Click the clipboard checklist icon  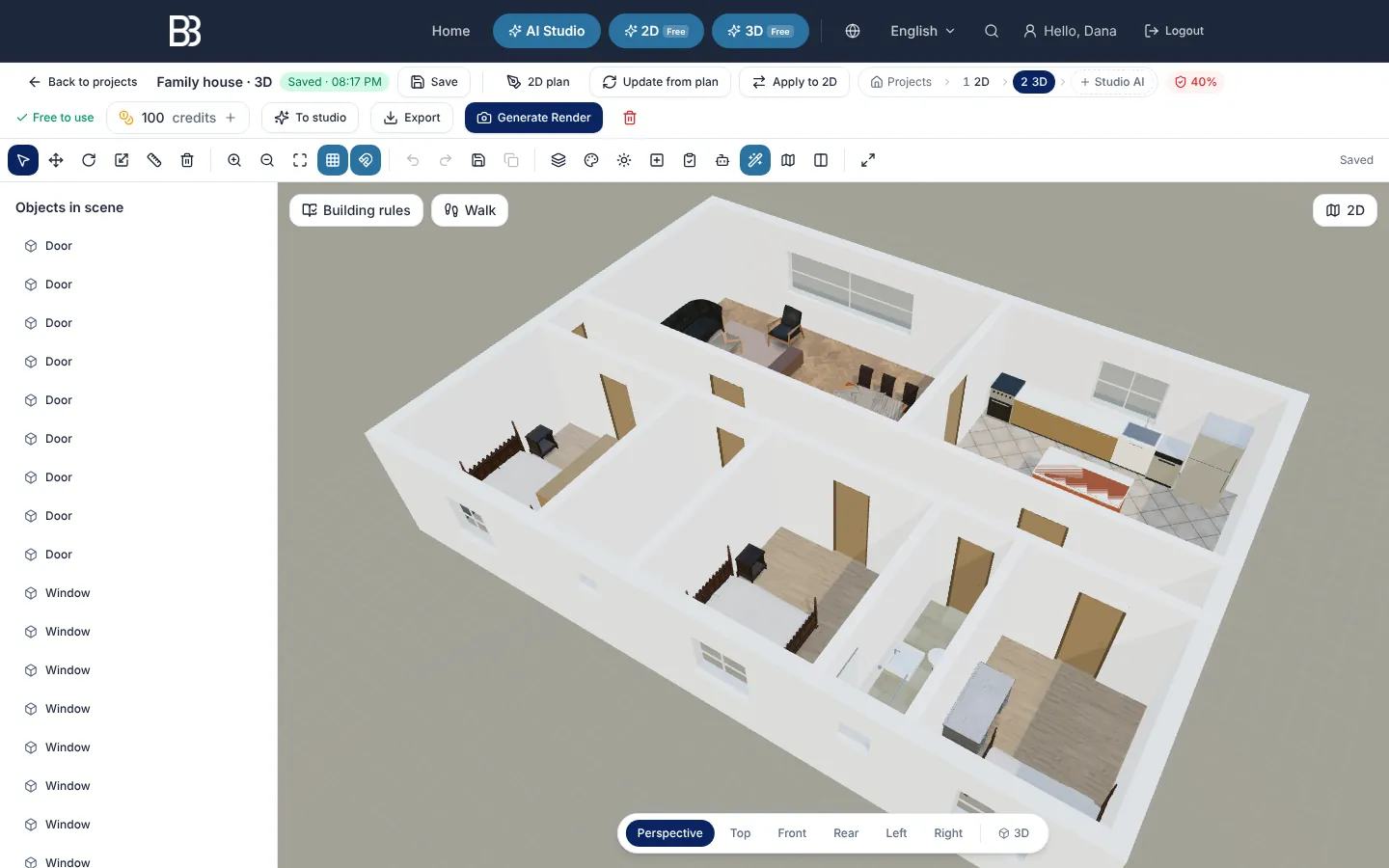point(690,160)
